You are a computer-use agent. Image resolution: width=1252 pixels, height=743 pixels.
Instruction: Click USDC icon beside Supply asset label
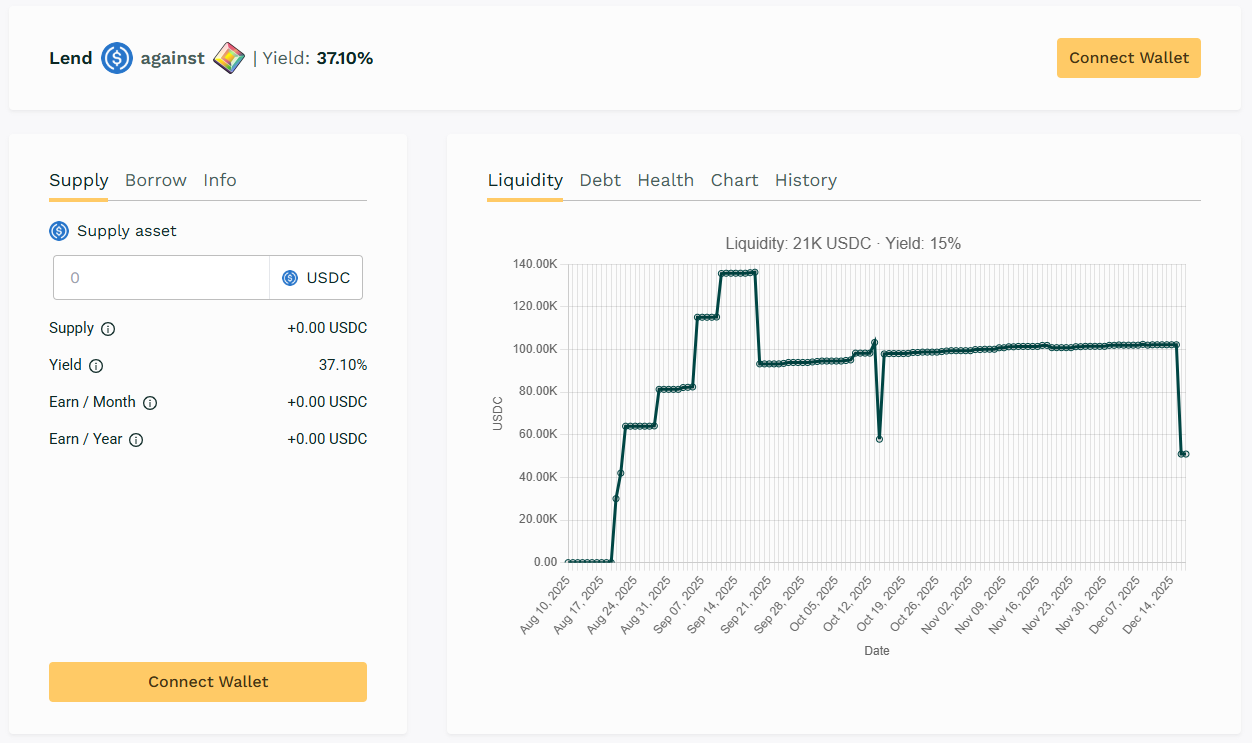click(x=59, y=231)
